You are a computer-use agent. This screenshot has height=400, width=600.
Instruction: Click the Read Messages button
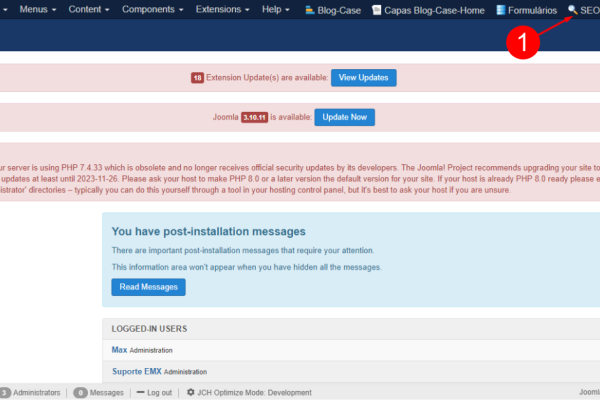148,287
